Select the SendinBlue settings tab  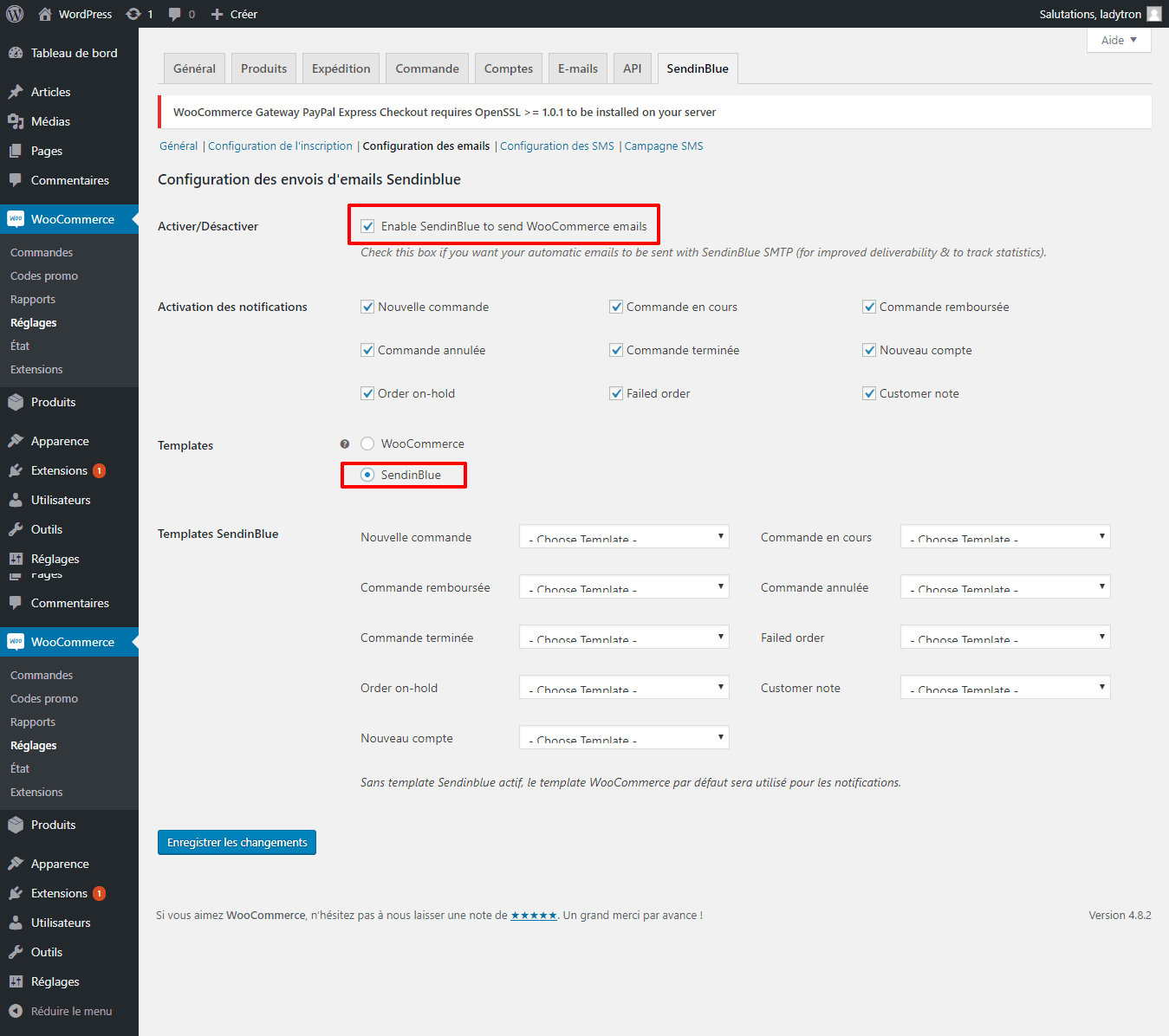tap(698, 68)
